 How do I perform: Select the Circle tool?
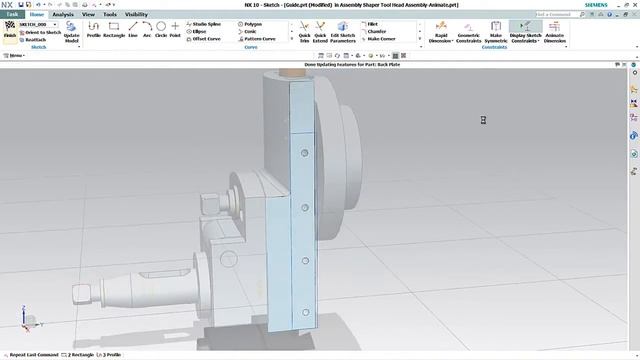pyautogui.click(x=161, y=30)
